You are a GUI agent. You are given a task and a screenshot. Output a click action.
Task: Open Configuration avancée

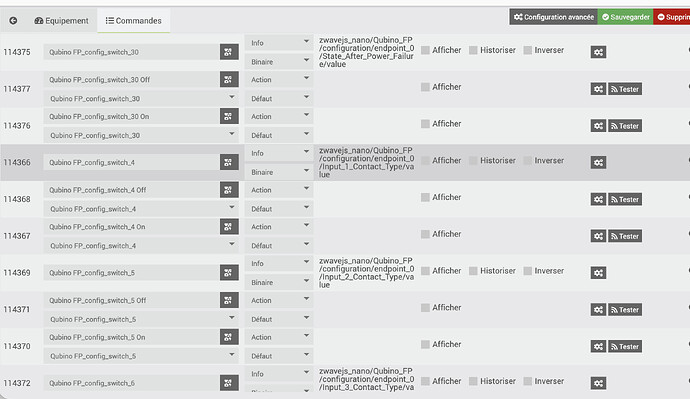point(554,17)
